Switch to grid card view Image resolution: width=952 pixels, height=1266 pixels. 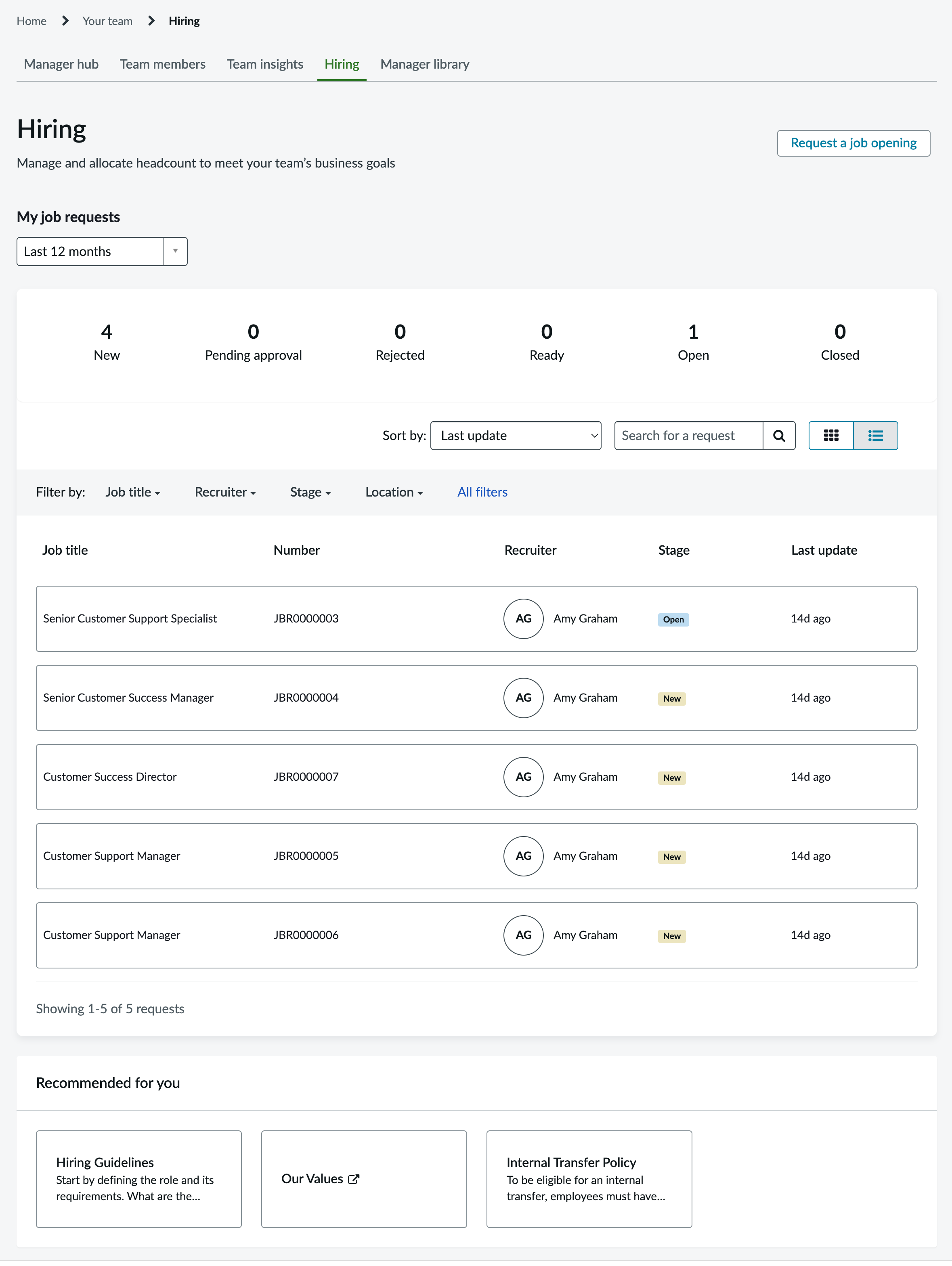click(830, 436)
